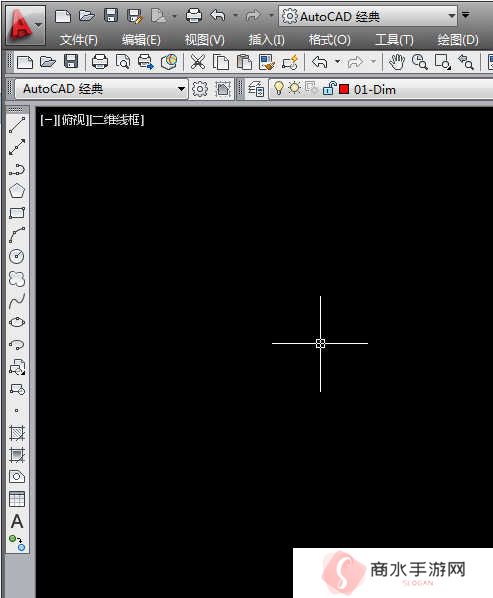493x598 pixels.
Task: Select the Circle draw tool
Action: 17,256
